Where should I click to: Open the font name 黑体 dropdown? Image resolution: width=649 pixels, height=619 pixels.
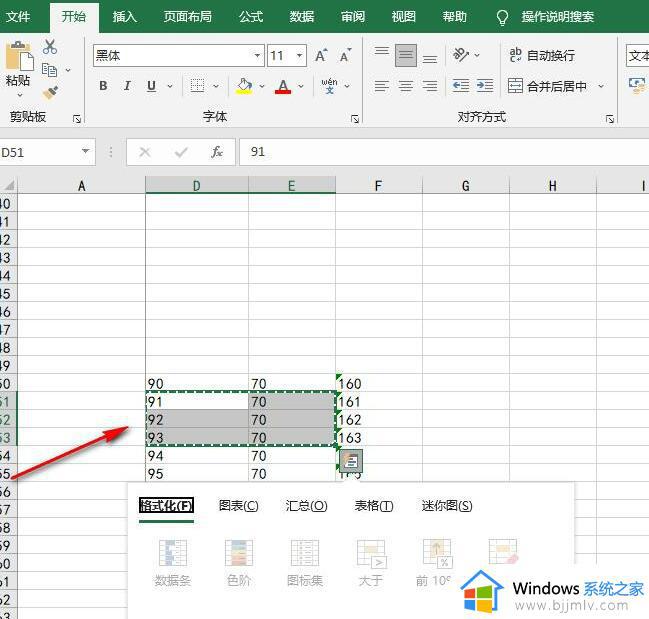[257, 55]
